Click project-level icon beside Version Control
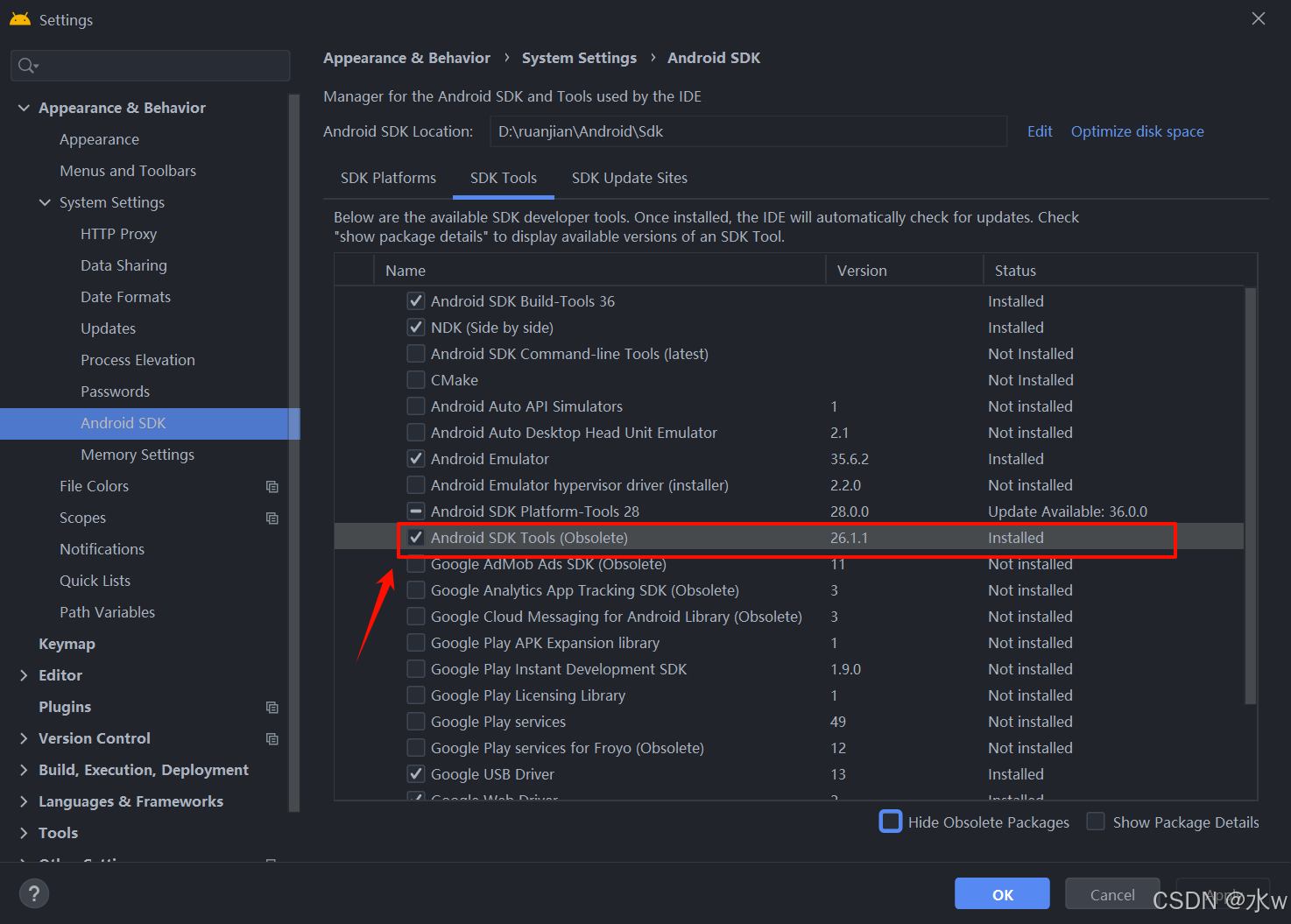The width and height of the screenshot is (1291, 924). tap(272, 738)
